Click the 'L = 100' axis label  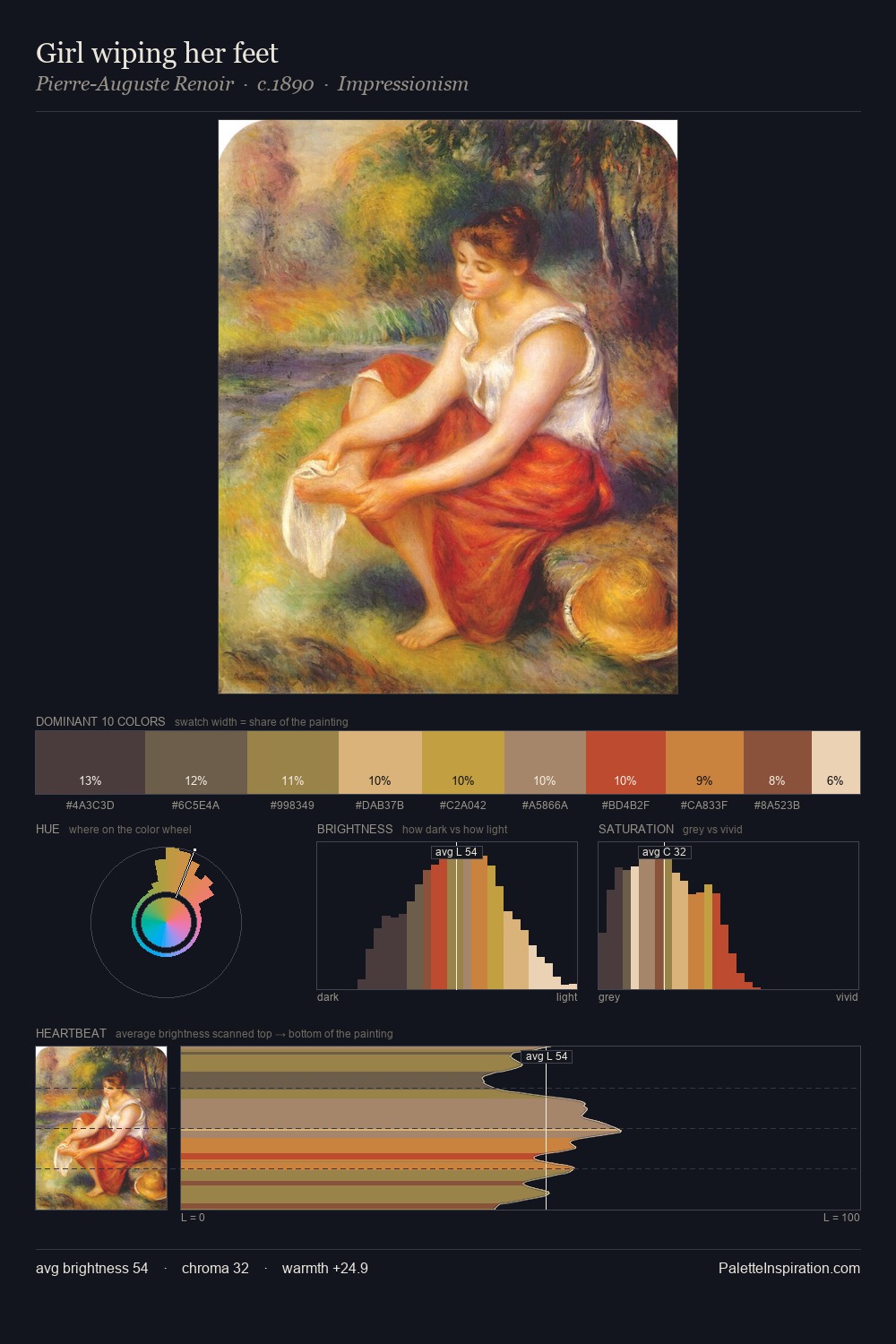click(x=841, y=1217)
